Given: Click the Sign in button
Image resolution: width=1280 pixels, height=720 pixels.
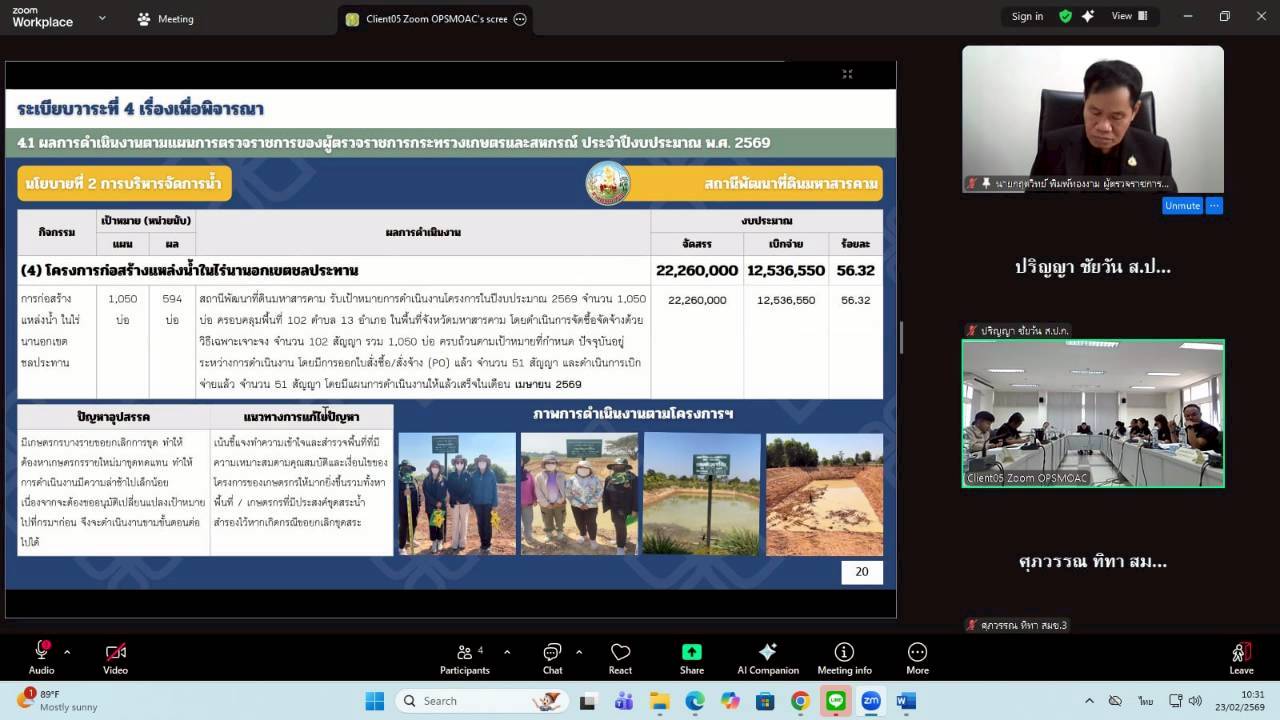Looking at the screenshot, I should click(1027, 16).
